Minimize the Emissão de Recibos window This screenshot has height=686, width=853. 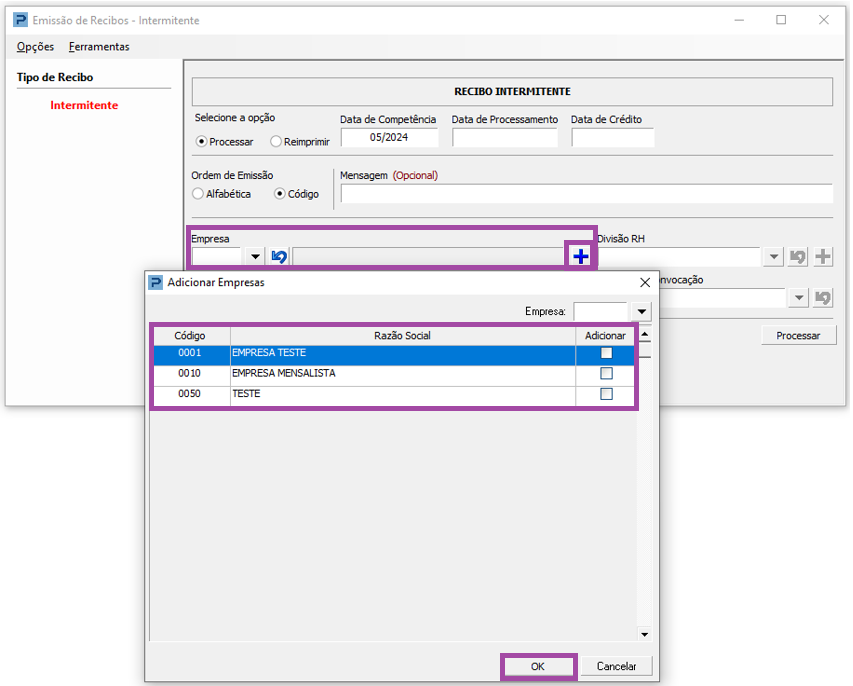[x=739, y=20]
